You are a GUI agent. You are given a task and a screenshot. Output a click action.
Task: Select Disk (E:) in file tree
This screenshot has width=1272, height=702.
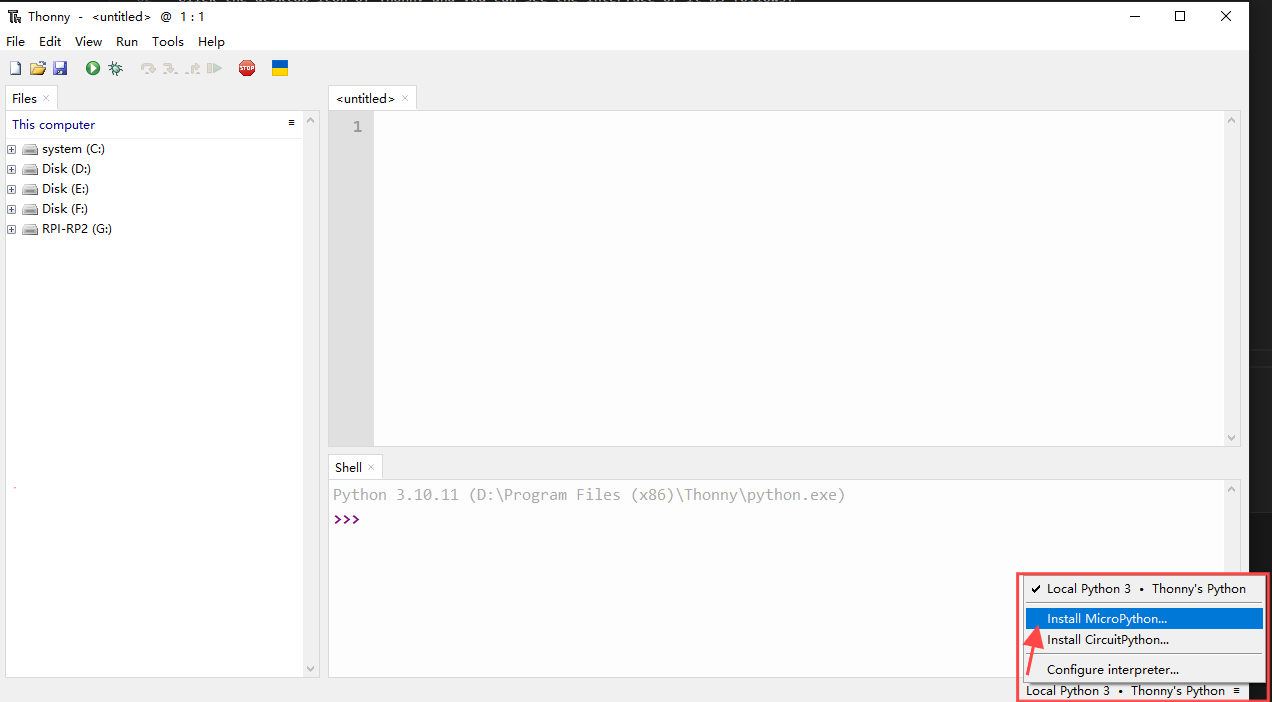pos(66,189)
